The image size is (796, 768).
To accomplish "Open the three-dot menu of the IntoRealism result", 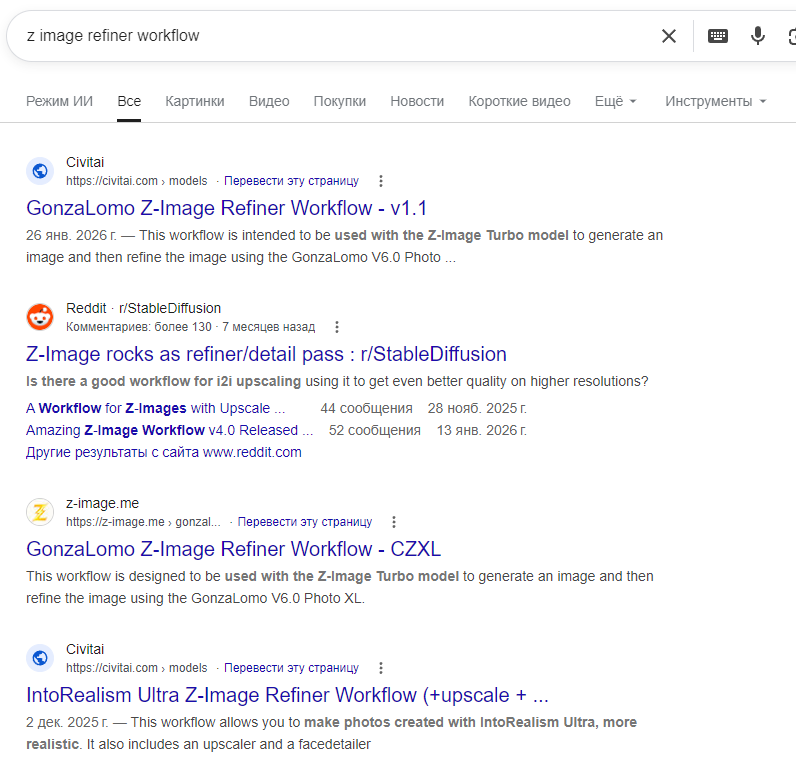I will (x=381, y=668).
